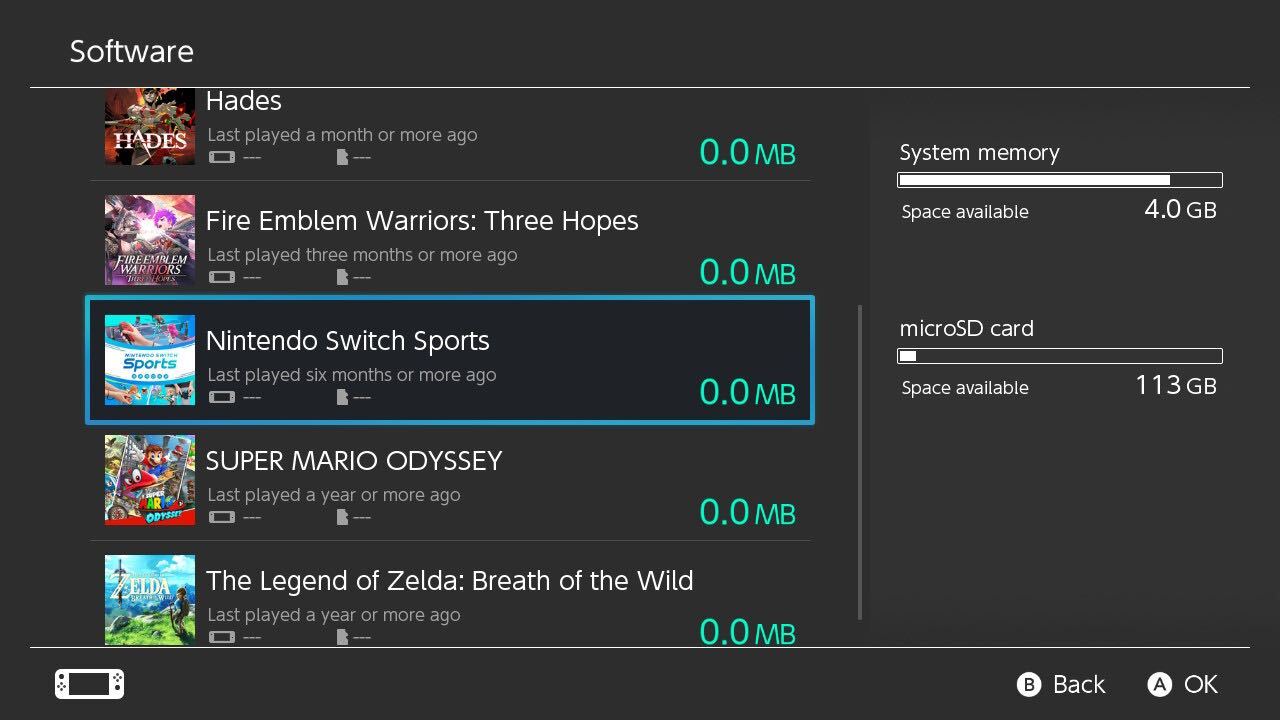
Task: Click the 113 GB available value
Action: pos(1176,386)
